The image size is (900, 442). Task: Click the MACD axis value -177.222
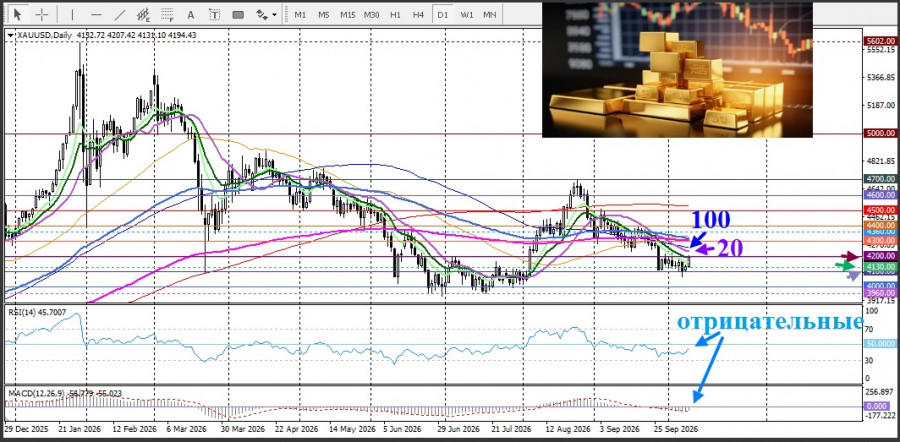pyautogui.click(x=882, y=416)
